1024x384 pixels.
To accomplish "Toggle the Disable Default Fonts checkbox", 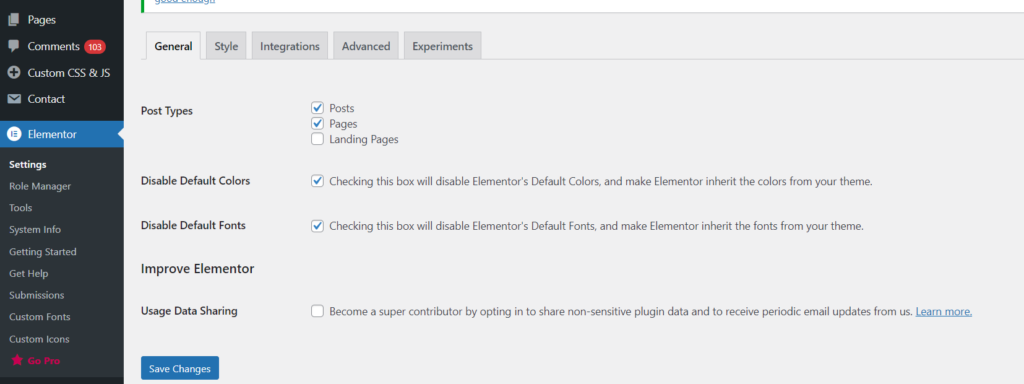I will coord(317,226).
